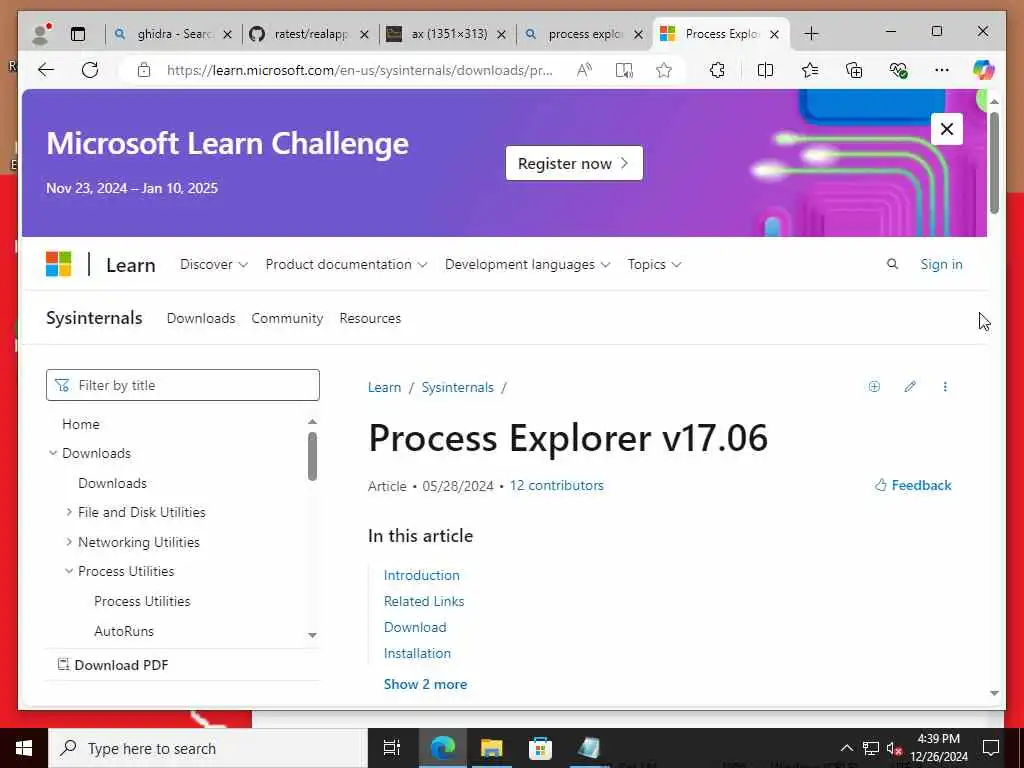Open the Resources menu item
Image resolution: width=1024 pixels, height=768 pixels.
click(x=370, y=318)
